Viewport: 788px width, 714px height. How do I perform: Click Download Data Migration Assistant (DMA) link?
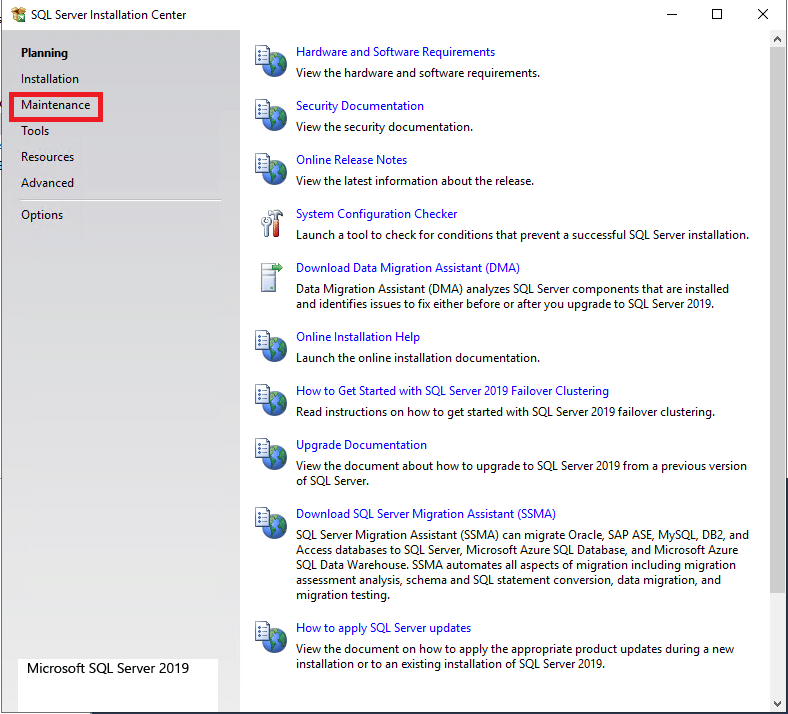(x=408, y=268)
